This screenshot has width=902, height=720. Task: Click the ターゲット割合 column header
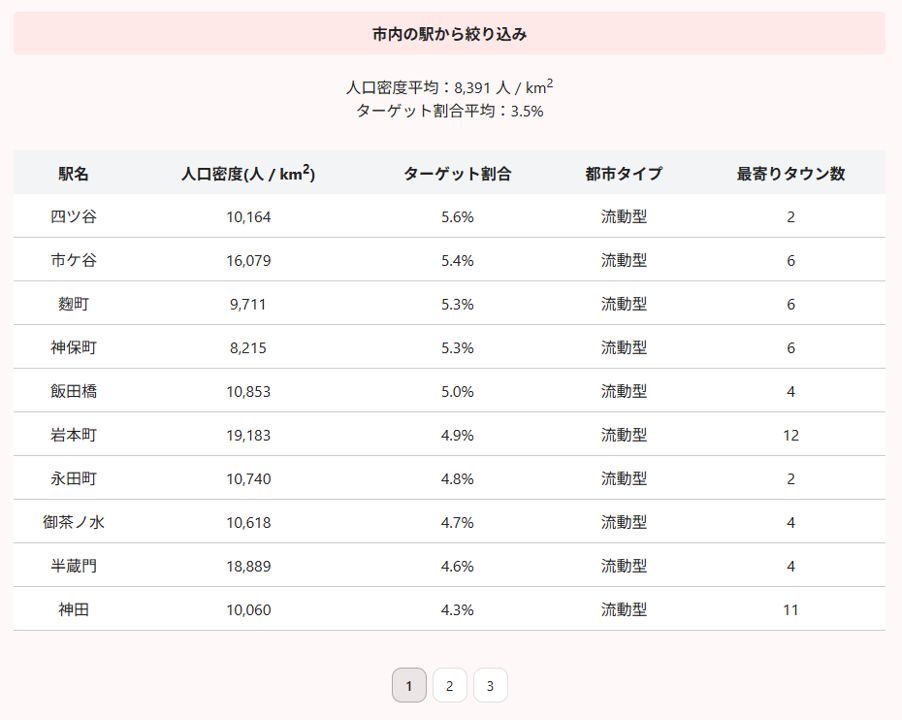(457, 173)
